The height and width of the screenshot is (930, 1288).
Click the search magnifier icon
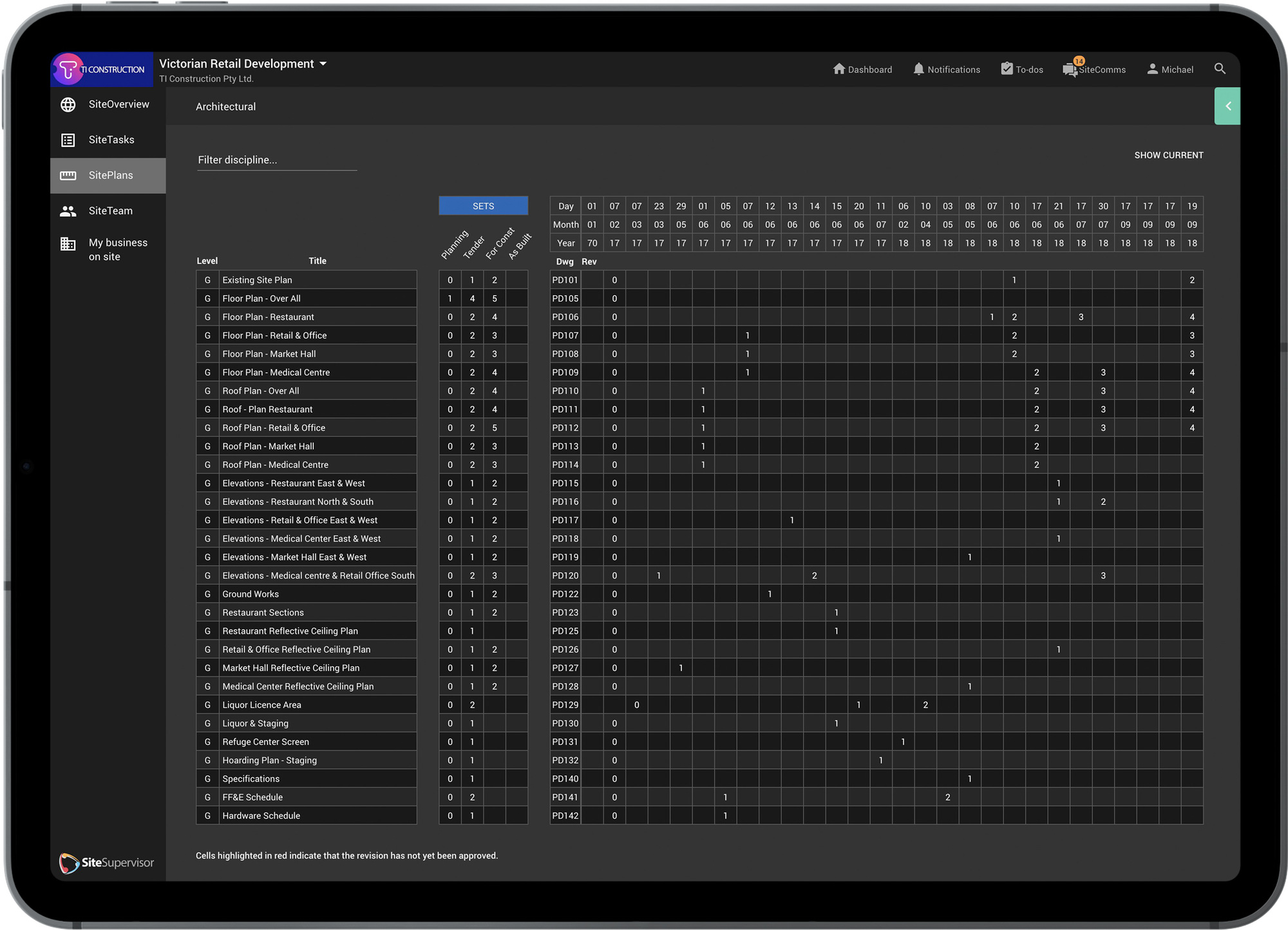pyautogui.click(x=1219, y=68)
